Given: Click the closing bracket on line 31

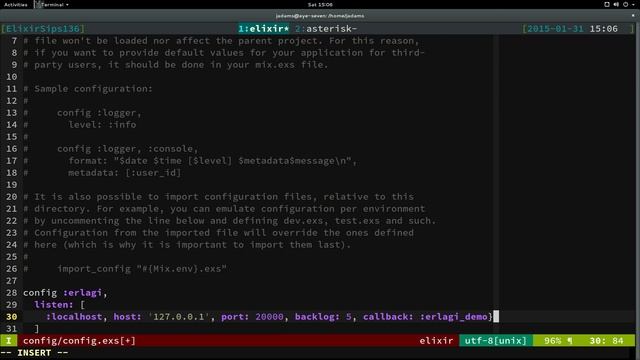Looking at the screenshot, I should pos(37,329).
